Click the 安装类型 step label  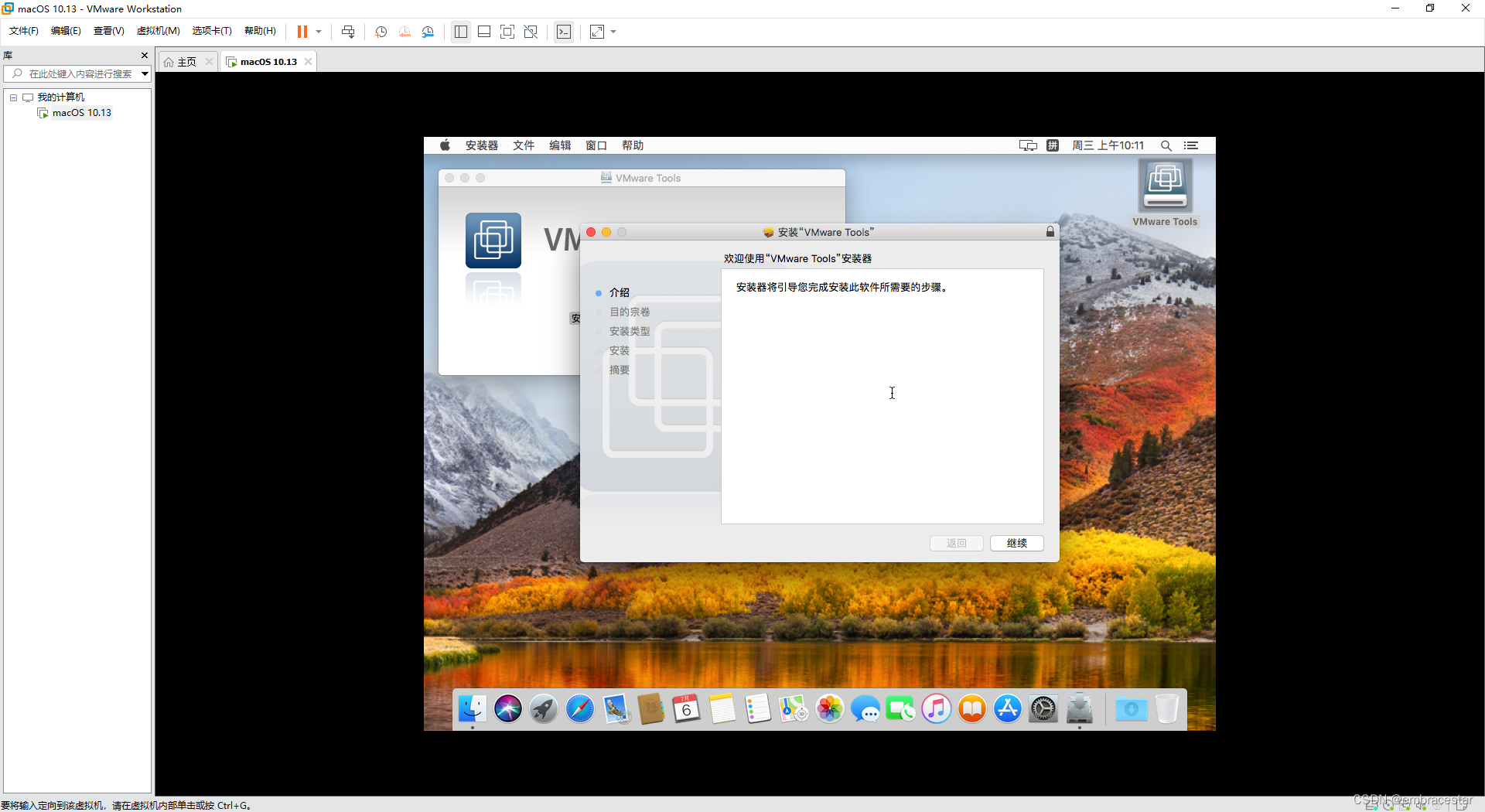click(630, 332)
